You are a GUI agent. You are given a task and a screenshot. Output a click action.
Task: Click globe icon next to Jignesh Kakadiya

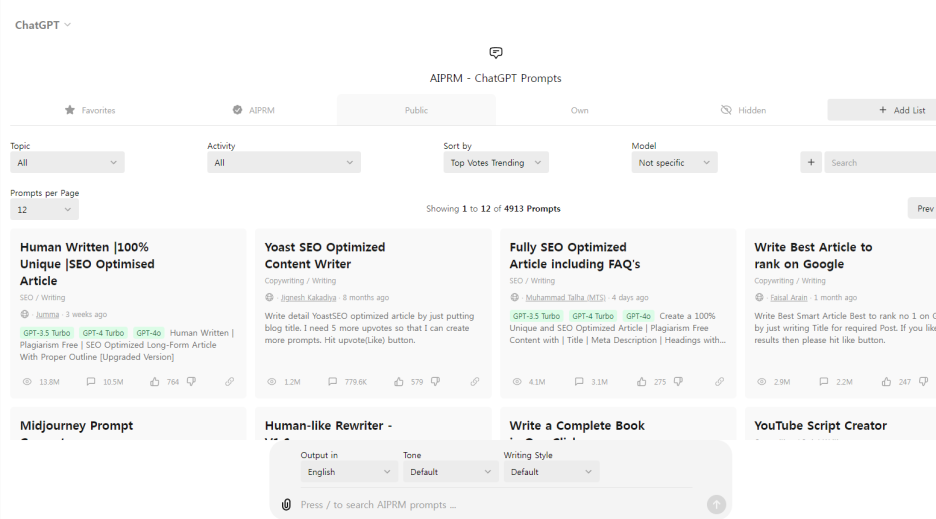click(269, 297)
